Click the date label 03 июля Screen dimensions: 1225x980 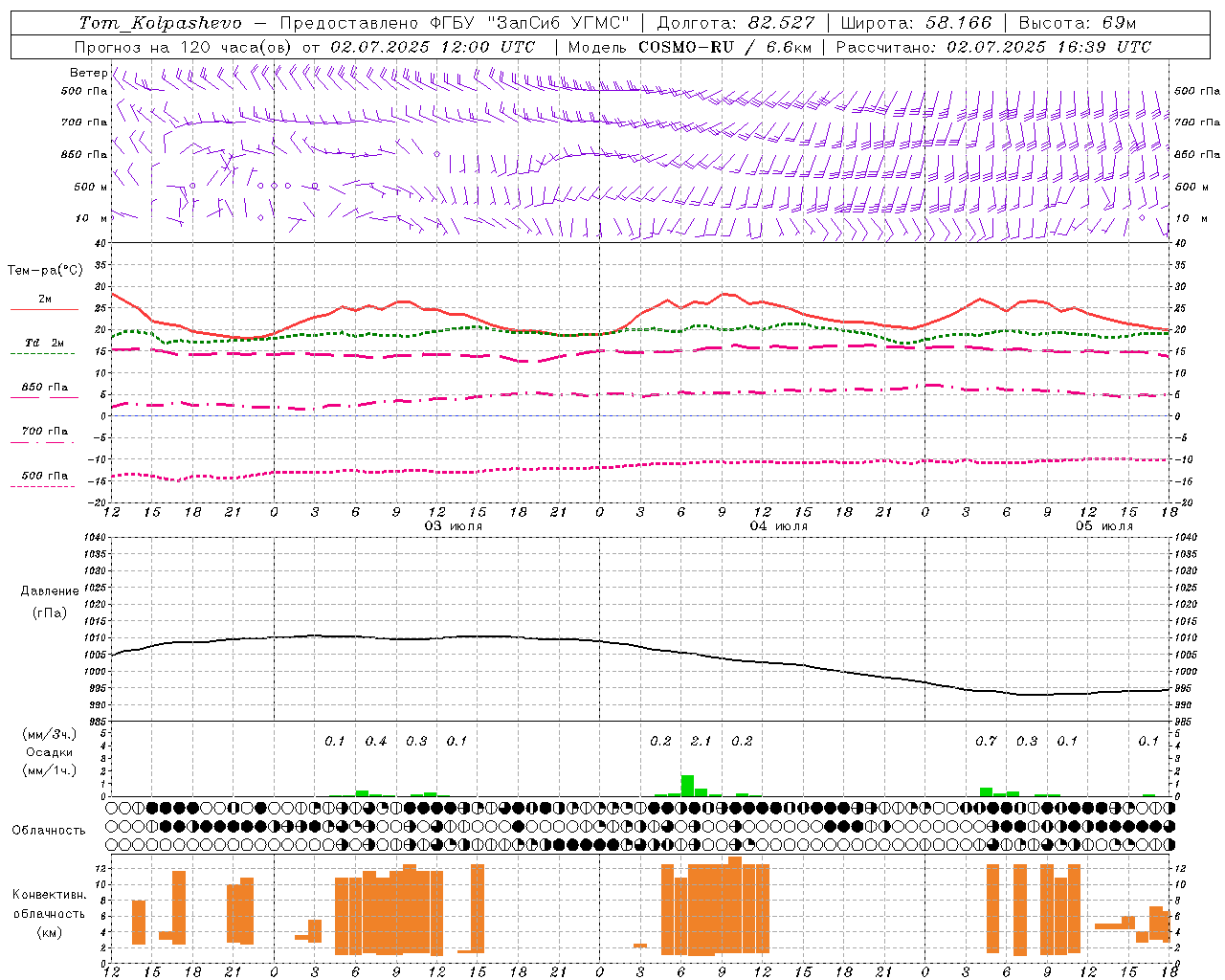pyautogui.click(x=454, y=526)
